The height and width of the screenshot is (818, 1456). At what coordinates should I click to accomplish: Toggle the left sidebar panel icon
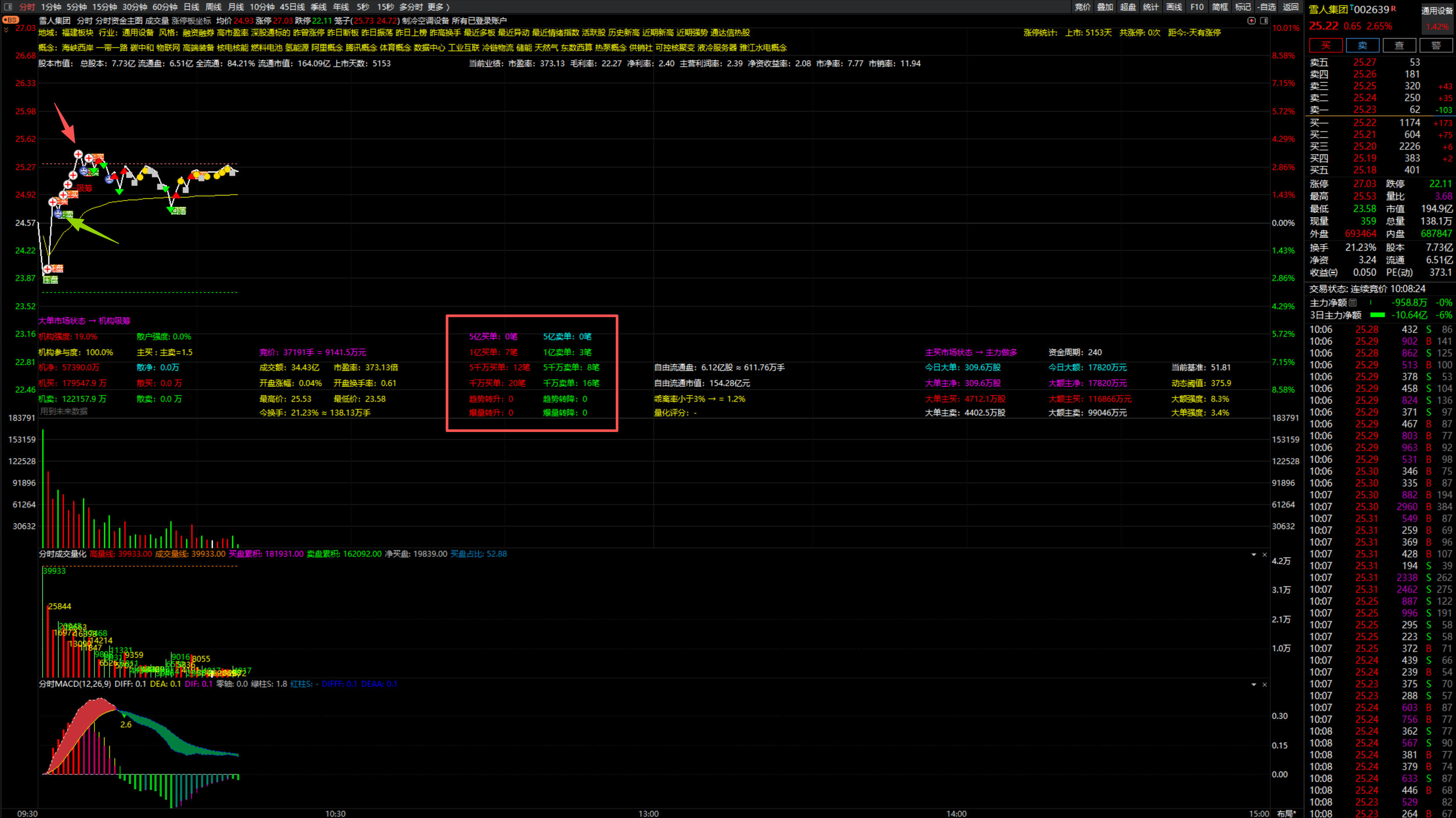8,7
